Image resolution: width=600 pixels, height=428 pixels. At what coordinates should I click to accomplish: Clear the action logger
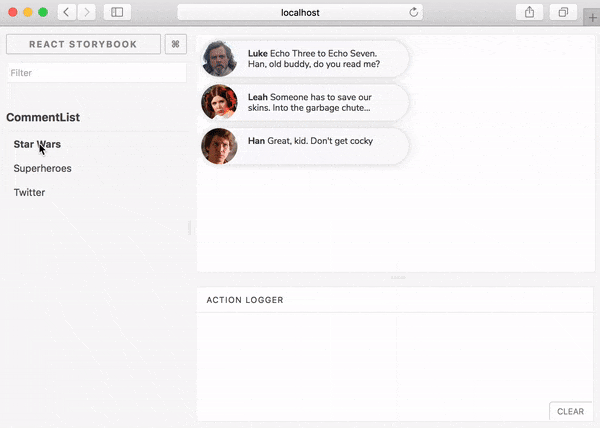click(x=570, y=411)
